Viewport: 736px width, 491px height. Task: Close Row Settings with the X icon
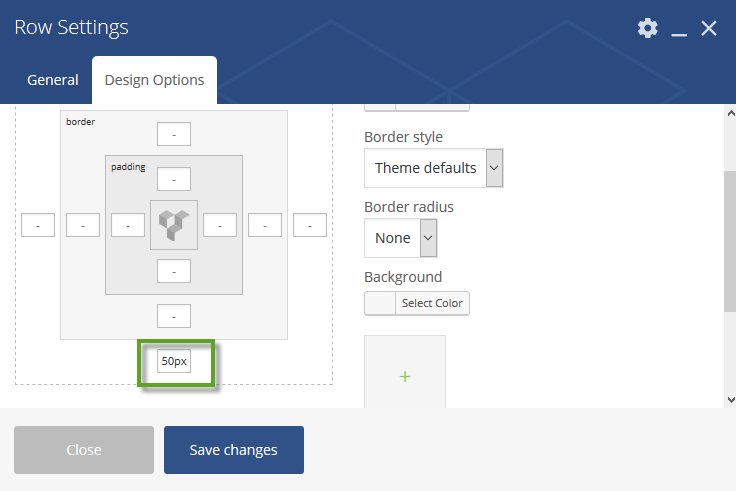tap(709, 28)
